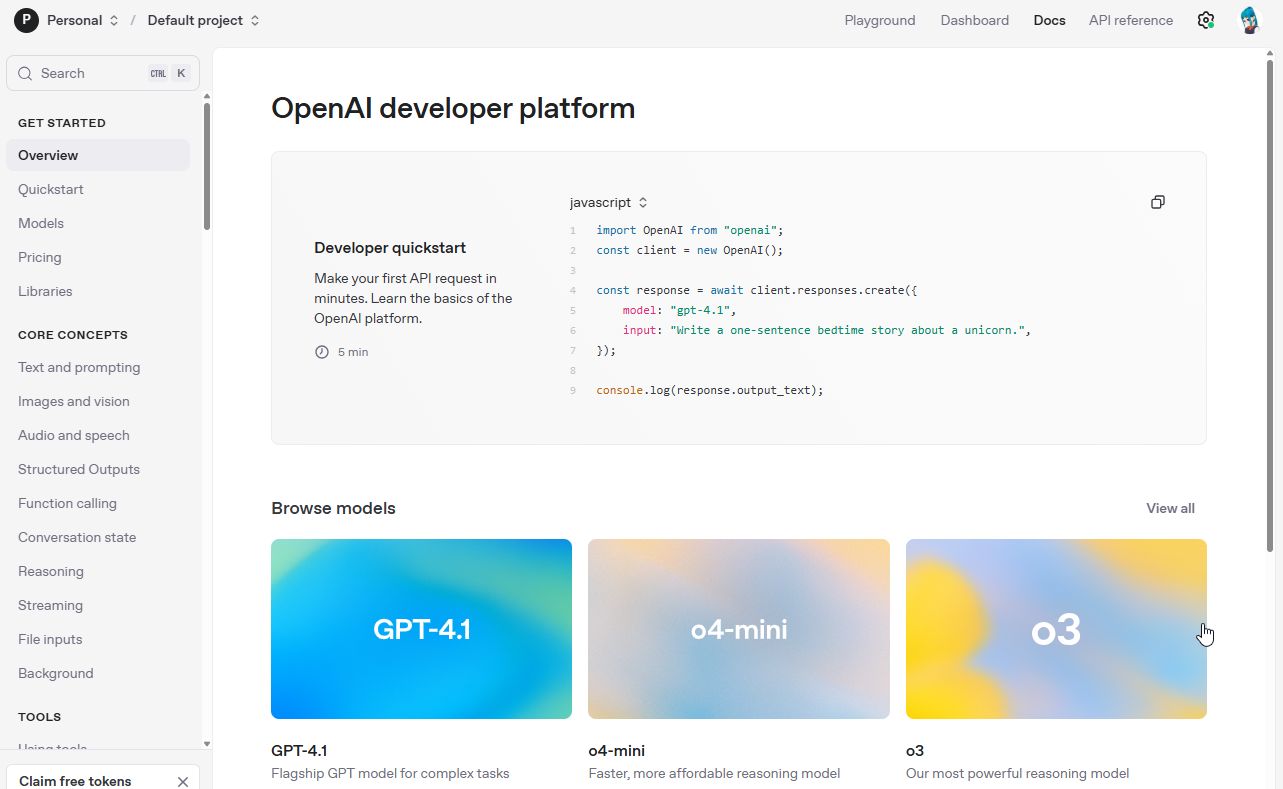
Task: Close the Claim free tokens banner
Action: [x=182, y=781]
